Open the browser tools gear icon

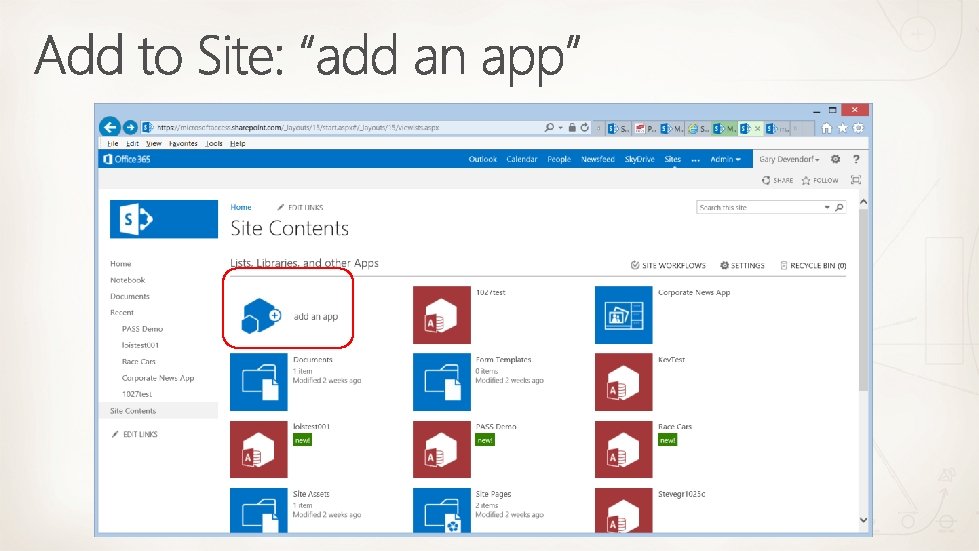point(858,128)
